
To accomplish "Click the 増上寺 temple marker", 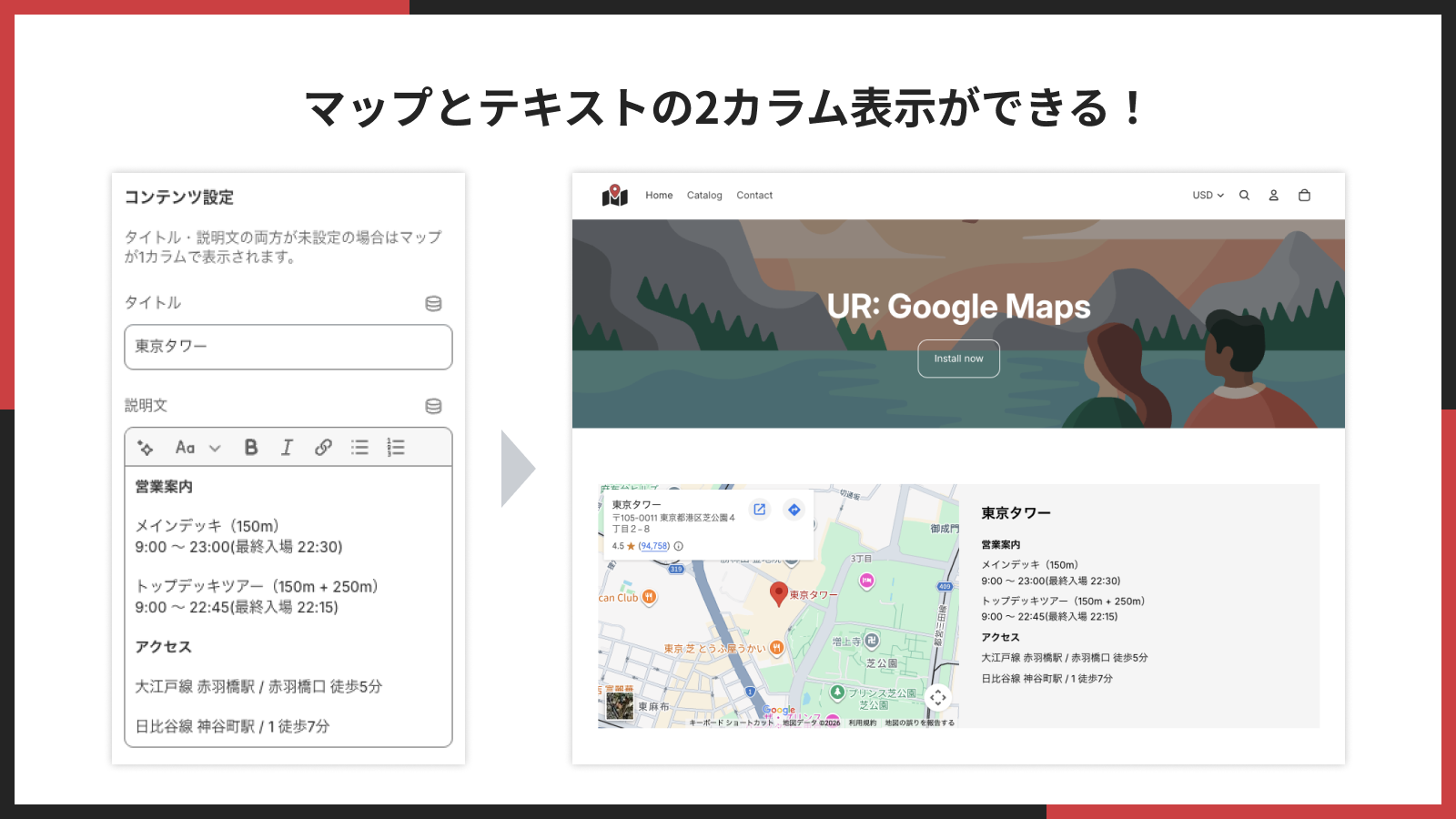I will 872,641.
